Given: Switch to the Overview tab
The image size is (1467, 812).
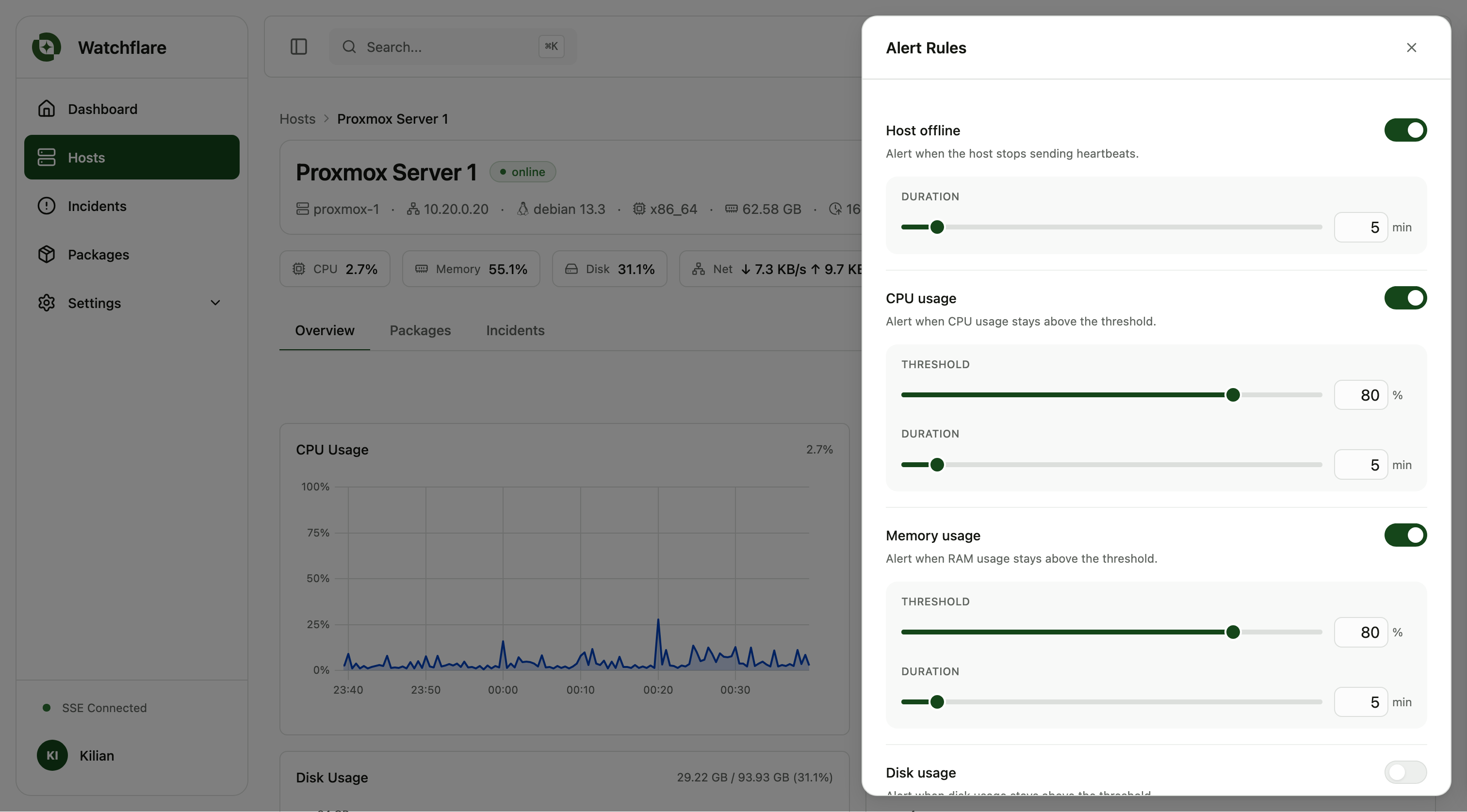Looking at the screenshot, I should [x=325, y=330].
